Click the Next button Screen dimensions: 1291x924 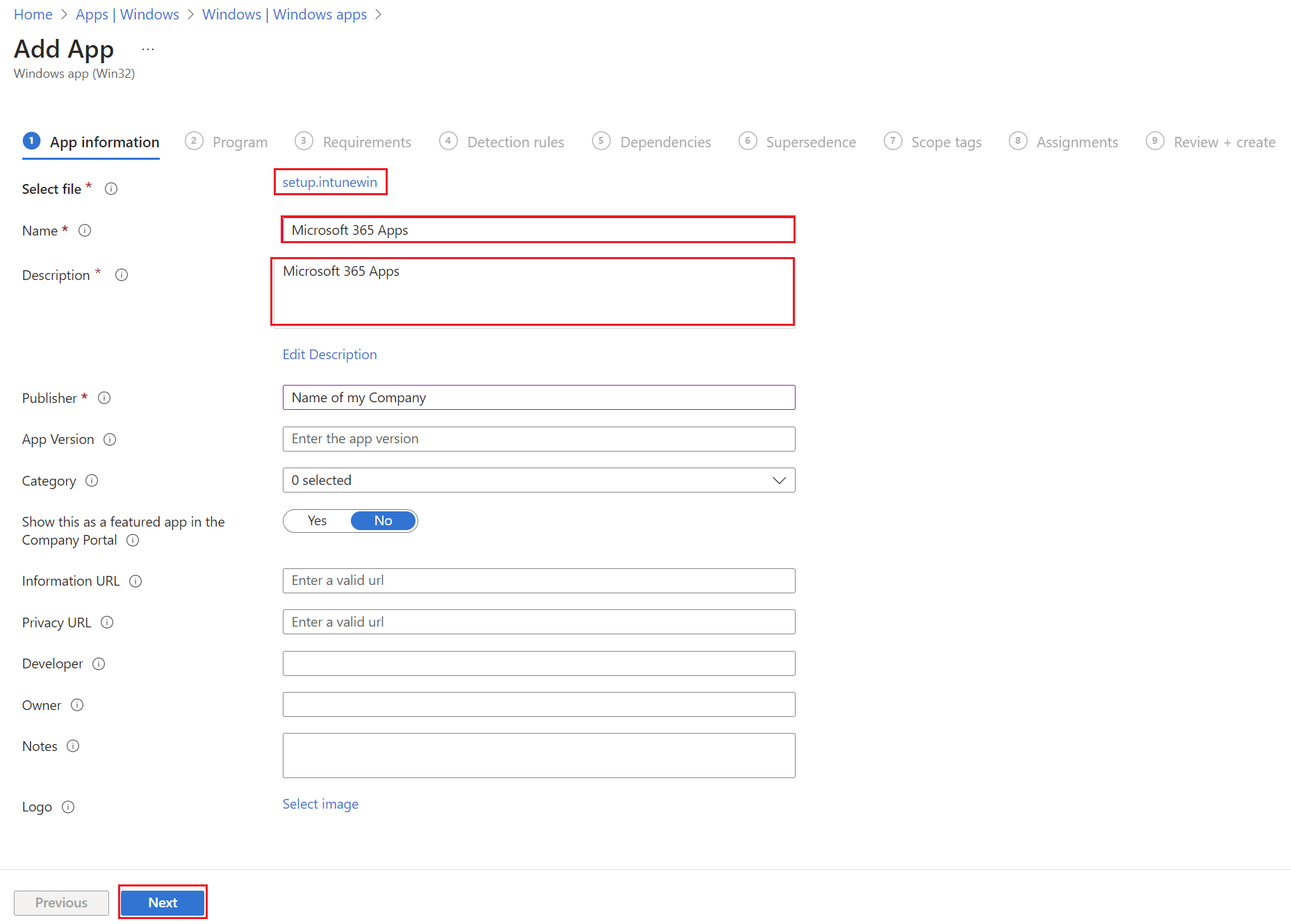click(x=163, y=902)
